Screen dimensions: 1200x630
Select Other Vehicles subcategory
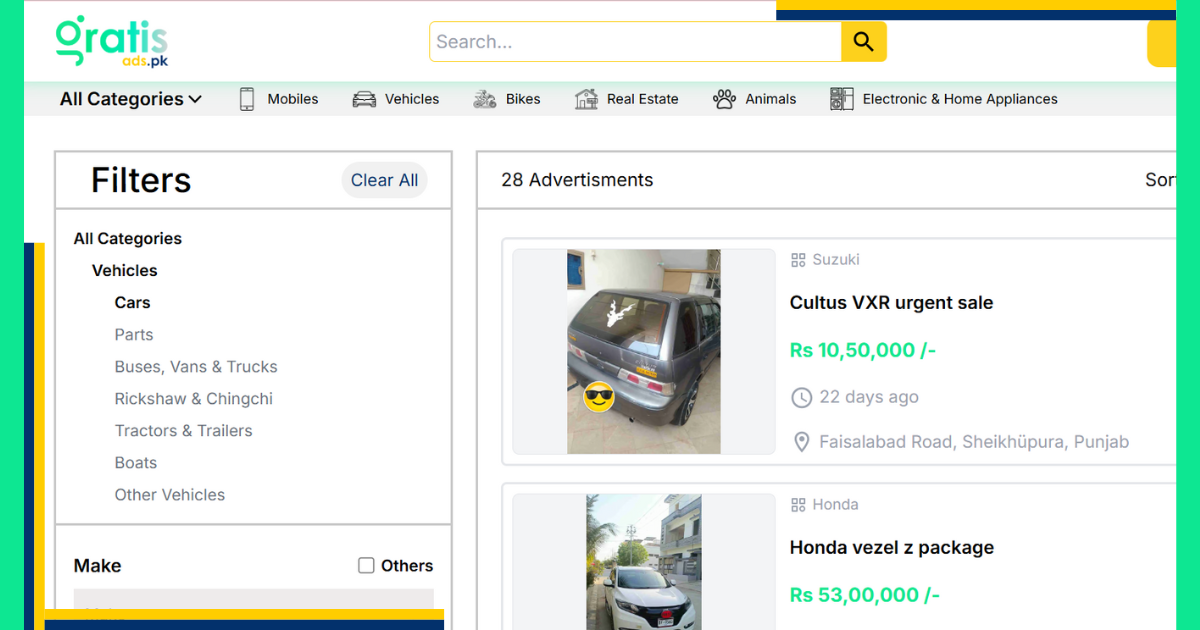click(170, 495)
